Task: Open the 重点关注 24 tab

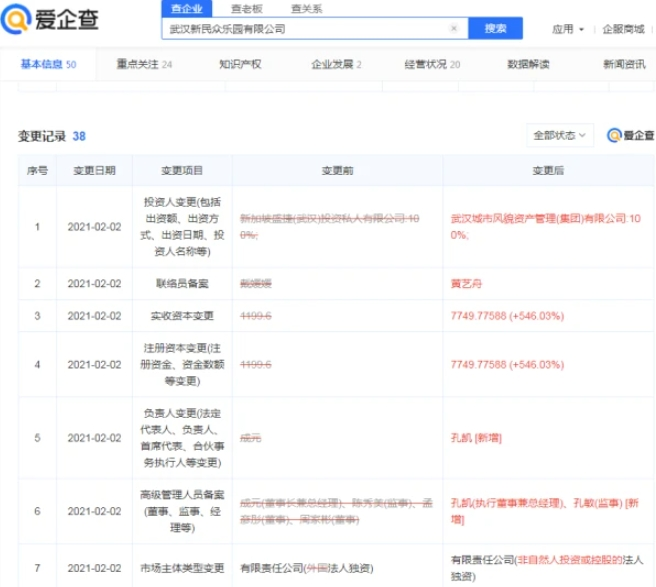Action: [x=144, y=64]
